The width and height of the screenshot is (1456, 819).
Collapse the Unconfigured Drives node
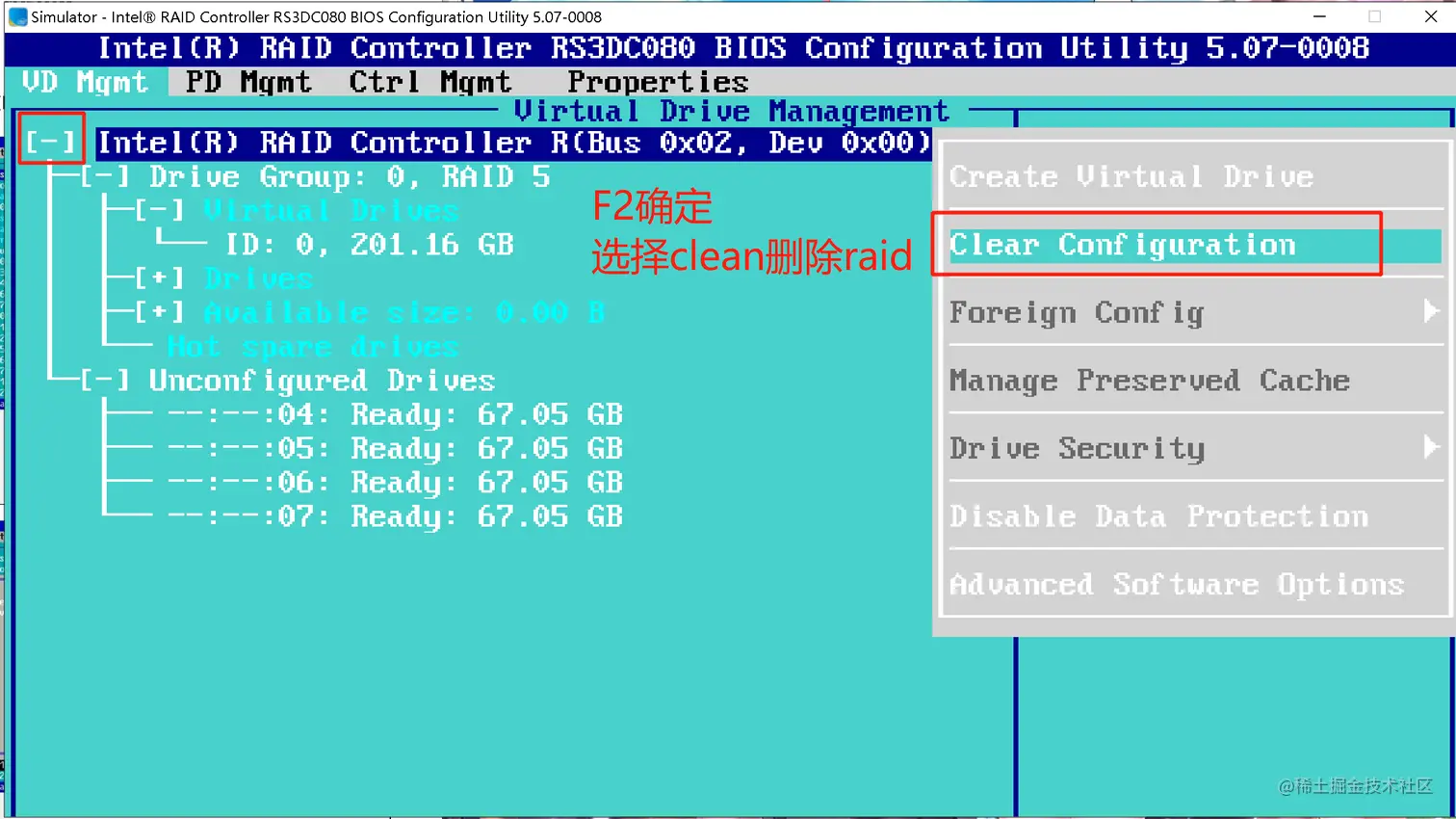pyautogui.click(x=105, y=381)
